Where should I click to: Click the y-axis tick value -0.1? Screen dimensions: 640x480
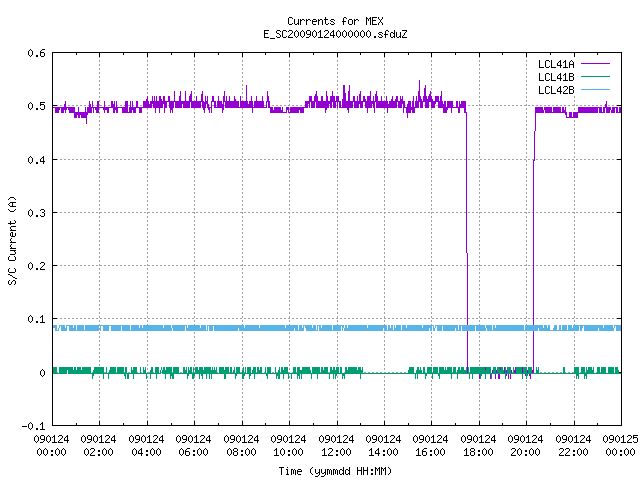[33, 426]
